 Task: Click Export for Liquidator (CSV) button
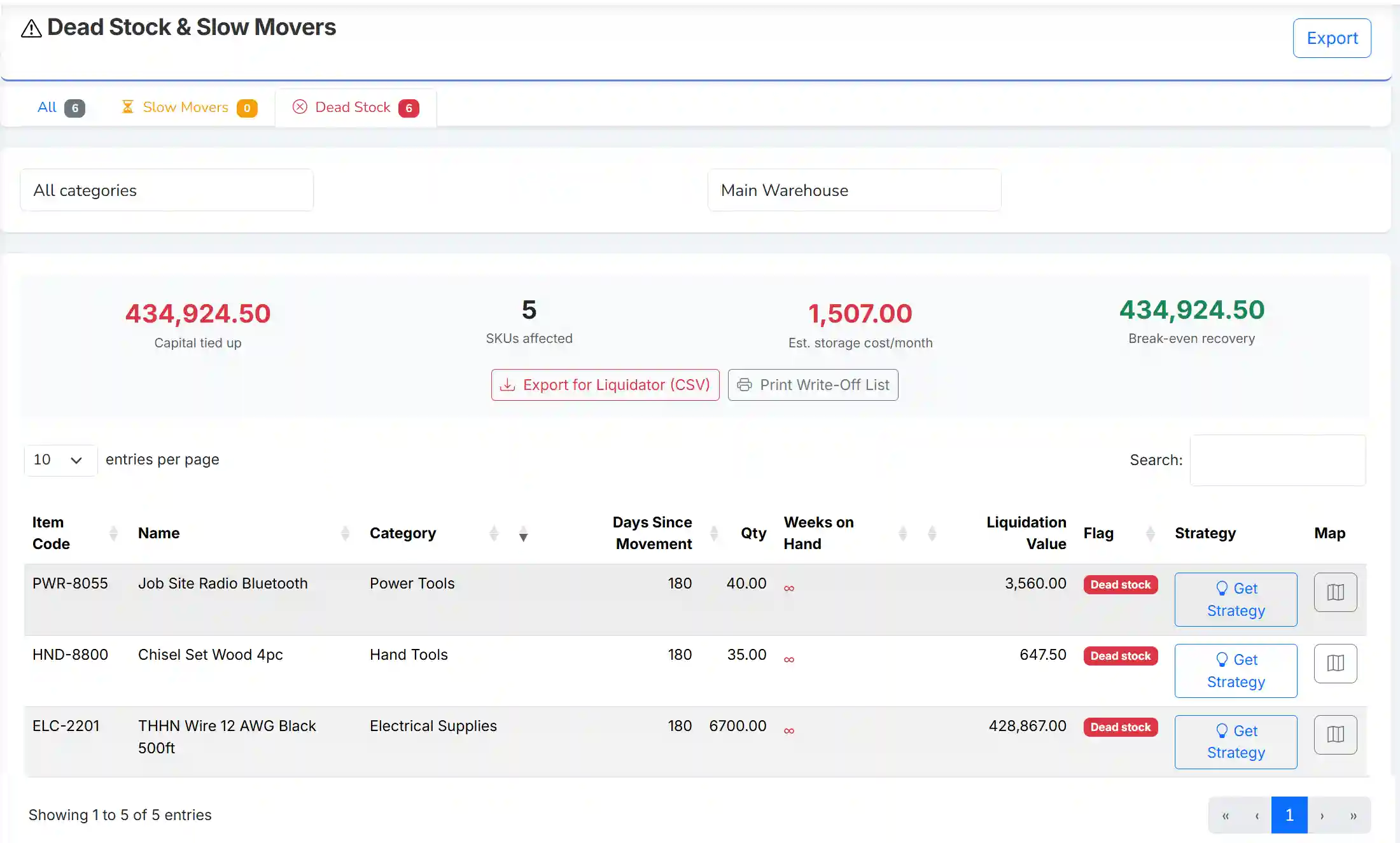click(605, 385)
